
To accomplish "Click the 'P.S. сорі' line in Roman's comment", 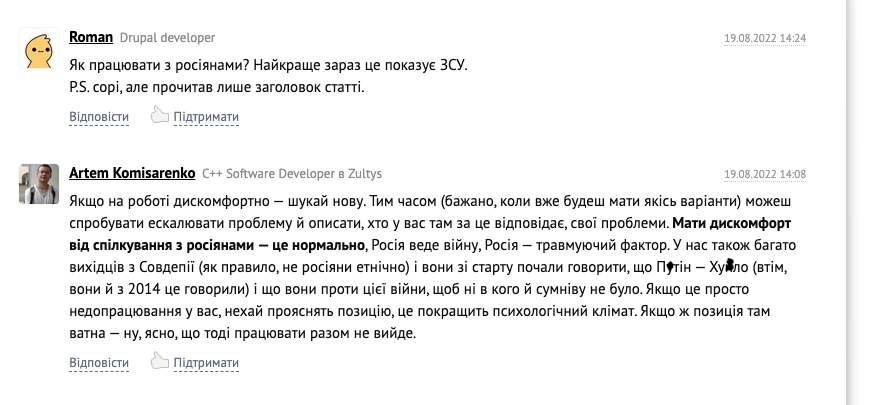I will pyautogui.click(x=217, y=88).
